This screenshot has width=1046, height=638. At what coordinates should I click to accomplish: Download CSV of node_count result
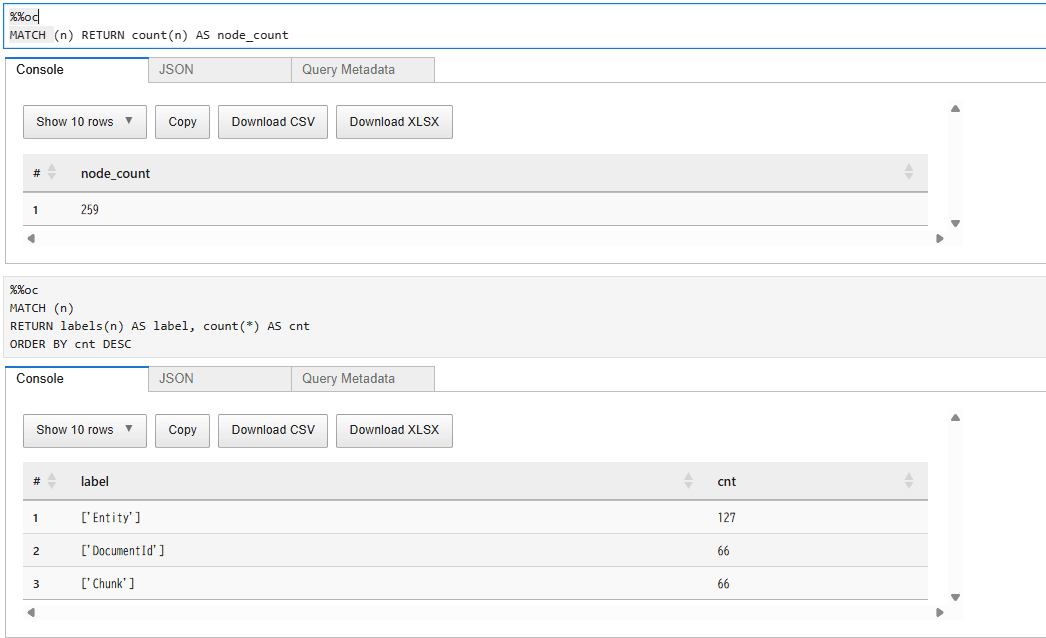(273, 122)
